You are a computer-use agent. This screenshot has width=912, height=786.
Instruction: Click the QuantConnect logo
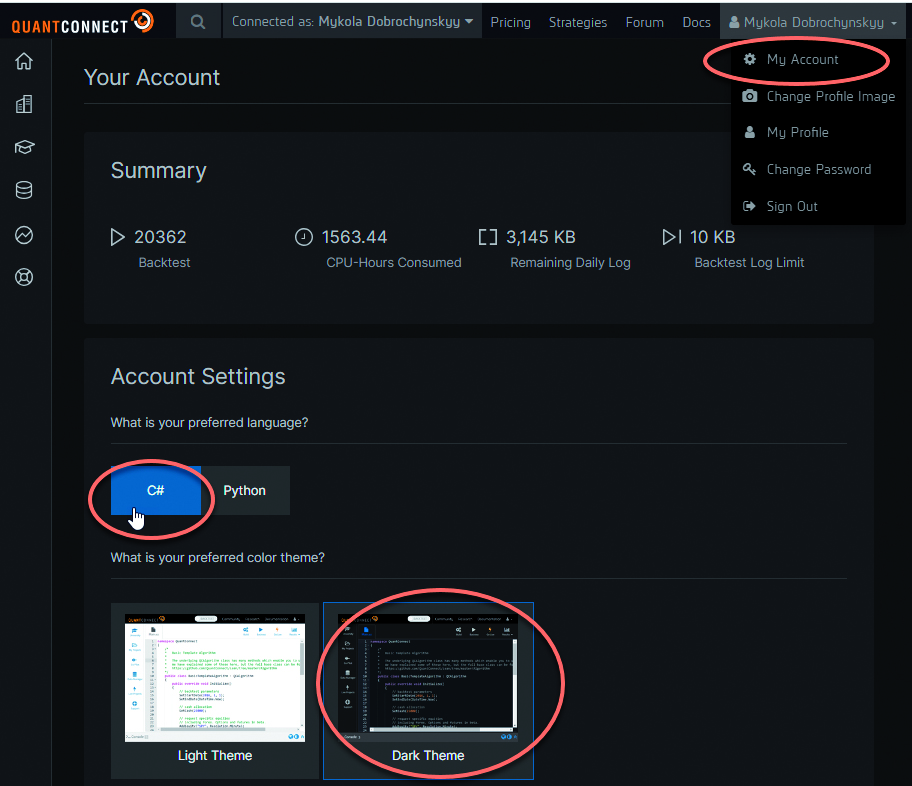(x=83, y=23)
